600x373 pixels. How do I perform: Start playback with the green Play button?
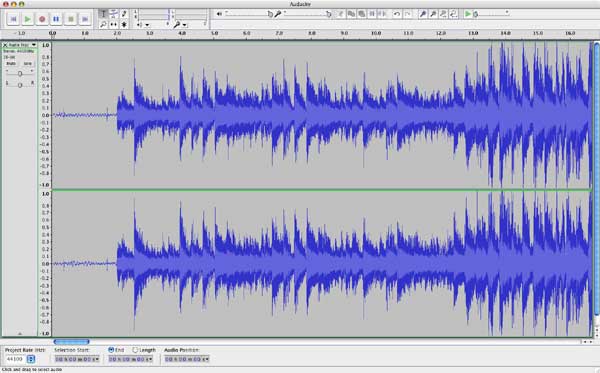tap(28, 19)
